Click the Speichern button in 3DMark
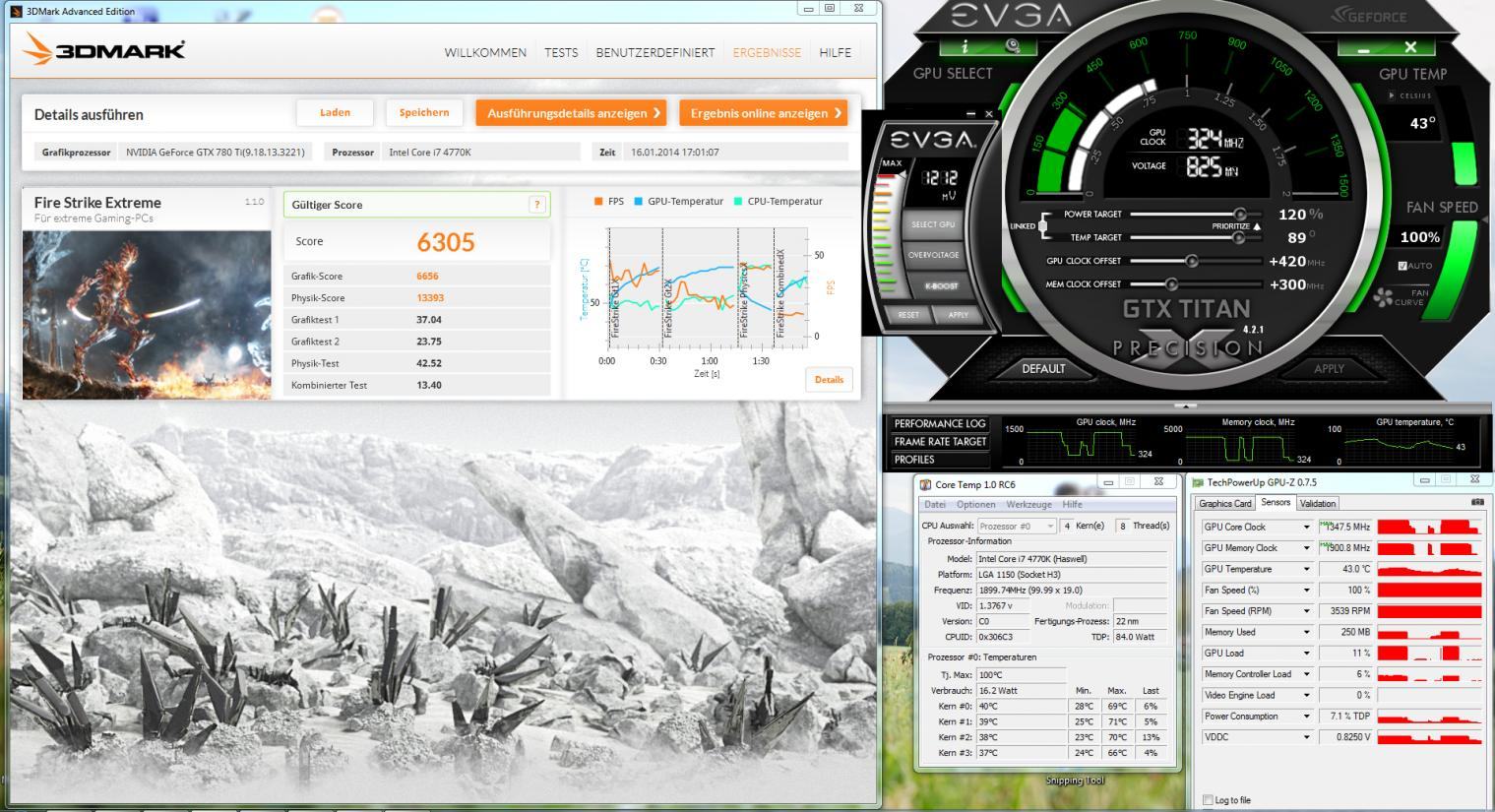This screenshot has height=812, width=1495. click(424, 113)
